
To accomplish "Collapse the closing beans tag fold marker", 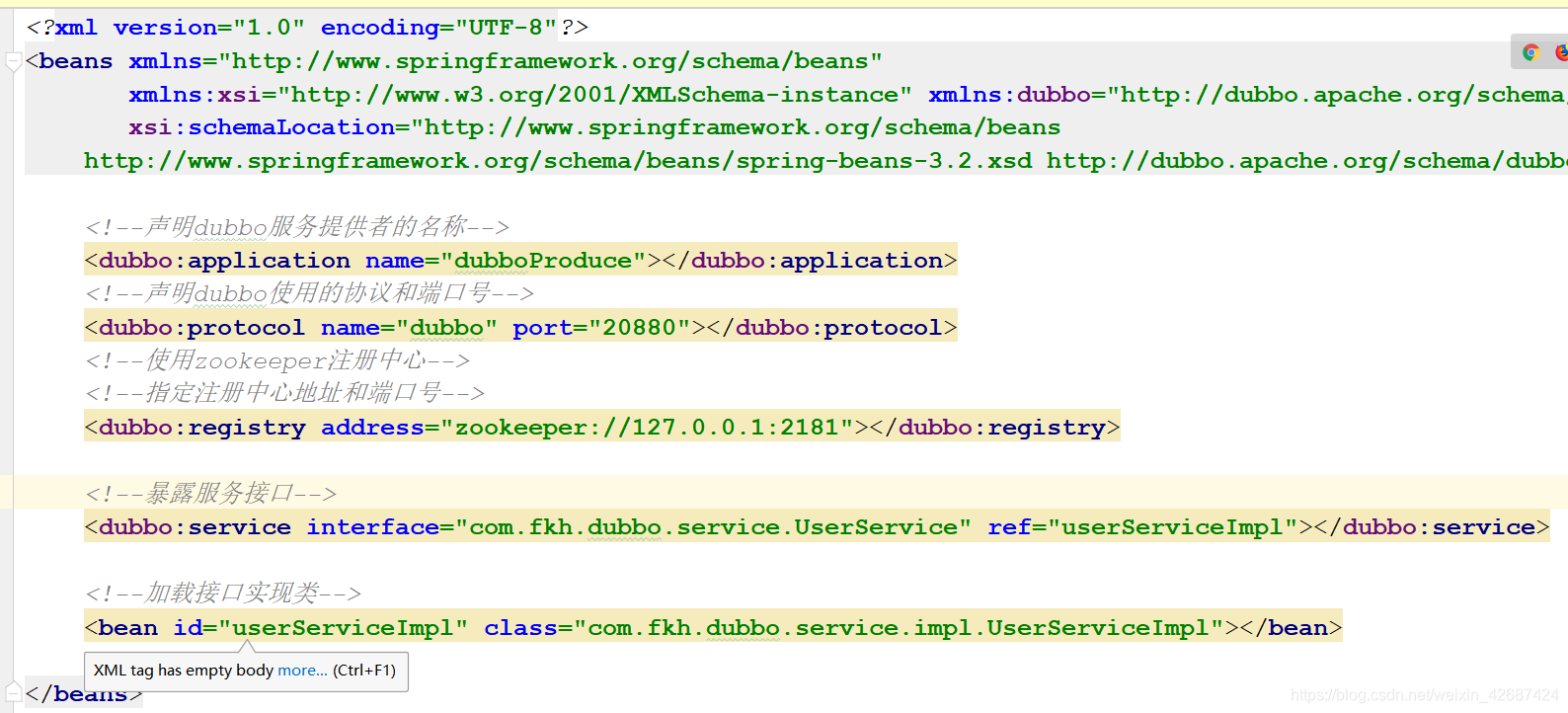I will pyautogui.click(x=14, y=691).
